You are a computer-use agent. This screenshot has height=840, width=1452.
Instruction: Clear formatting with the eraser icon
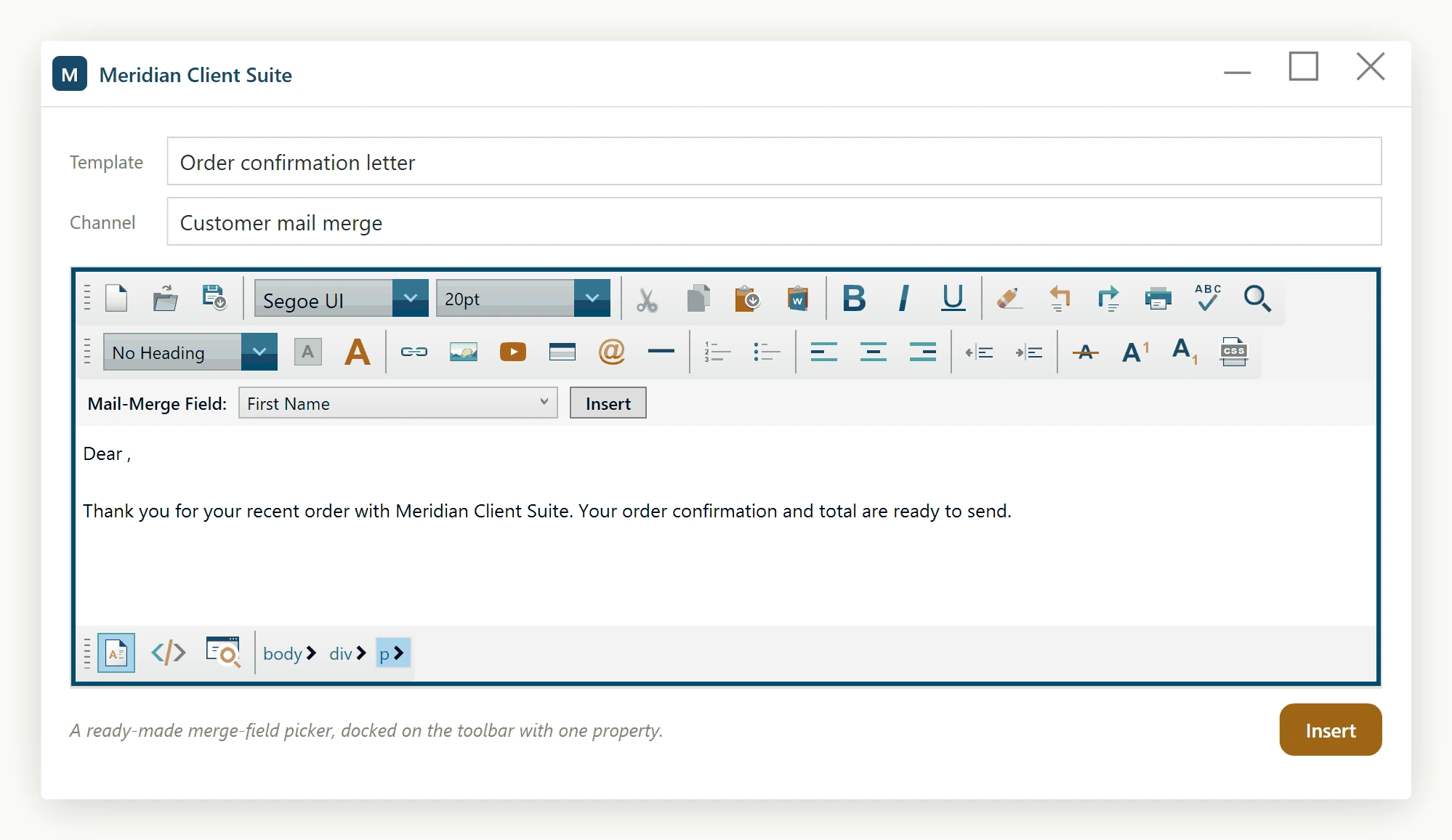click(1009, 299)
